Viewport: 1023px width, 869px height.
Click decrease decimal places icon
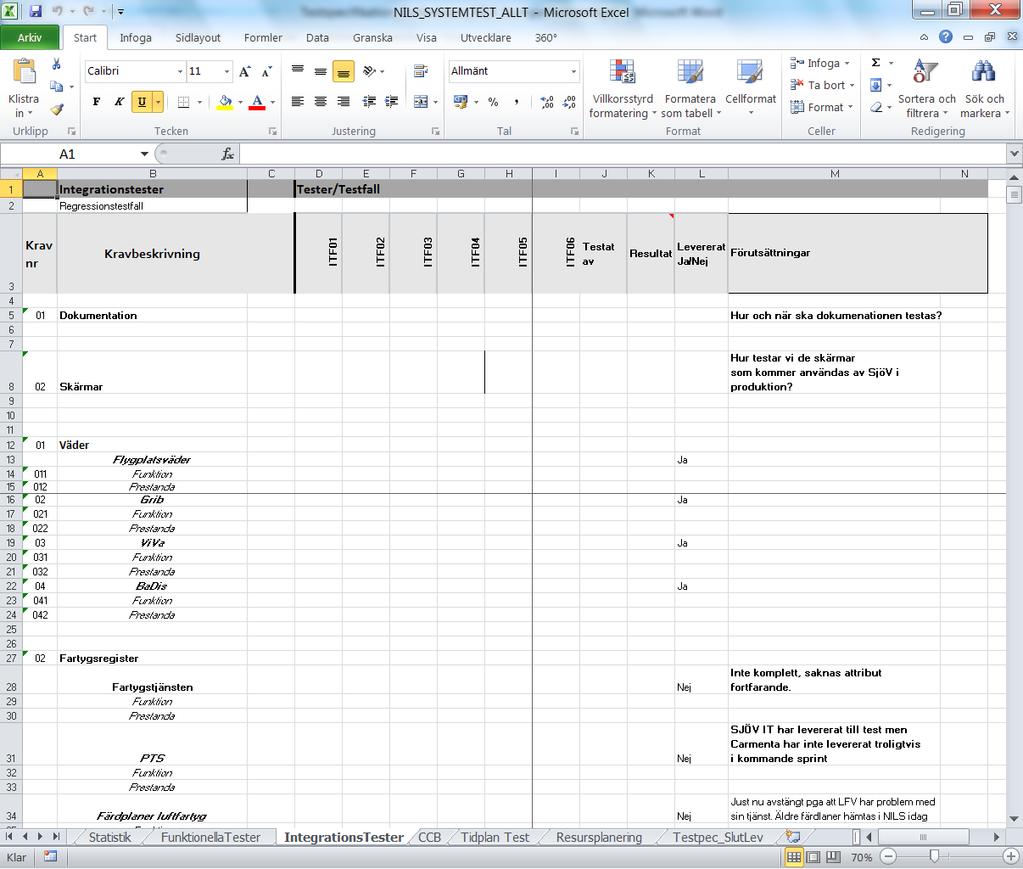(570, 102)
